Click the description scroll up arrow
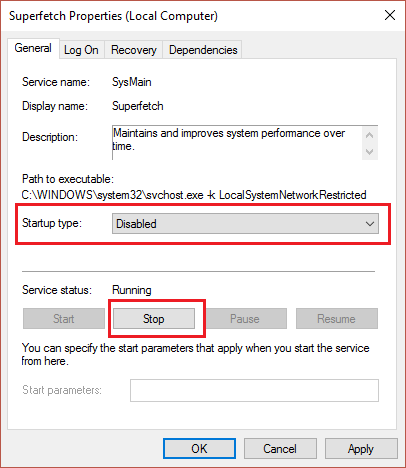This screenshot has height=468, width=406. [369, 135]
